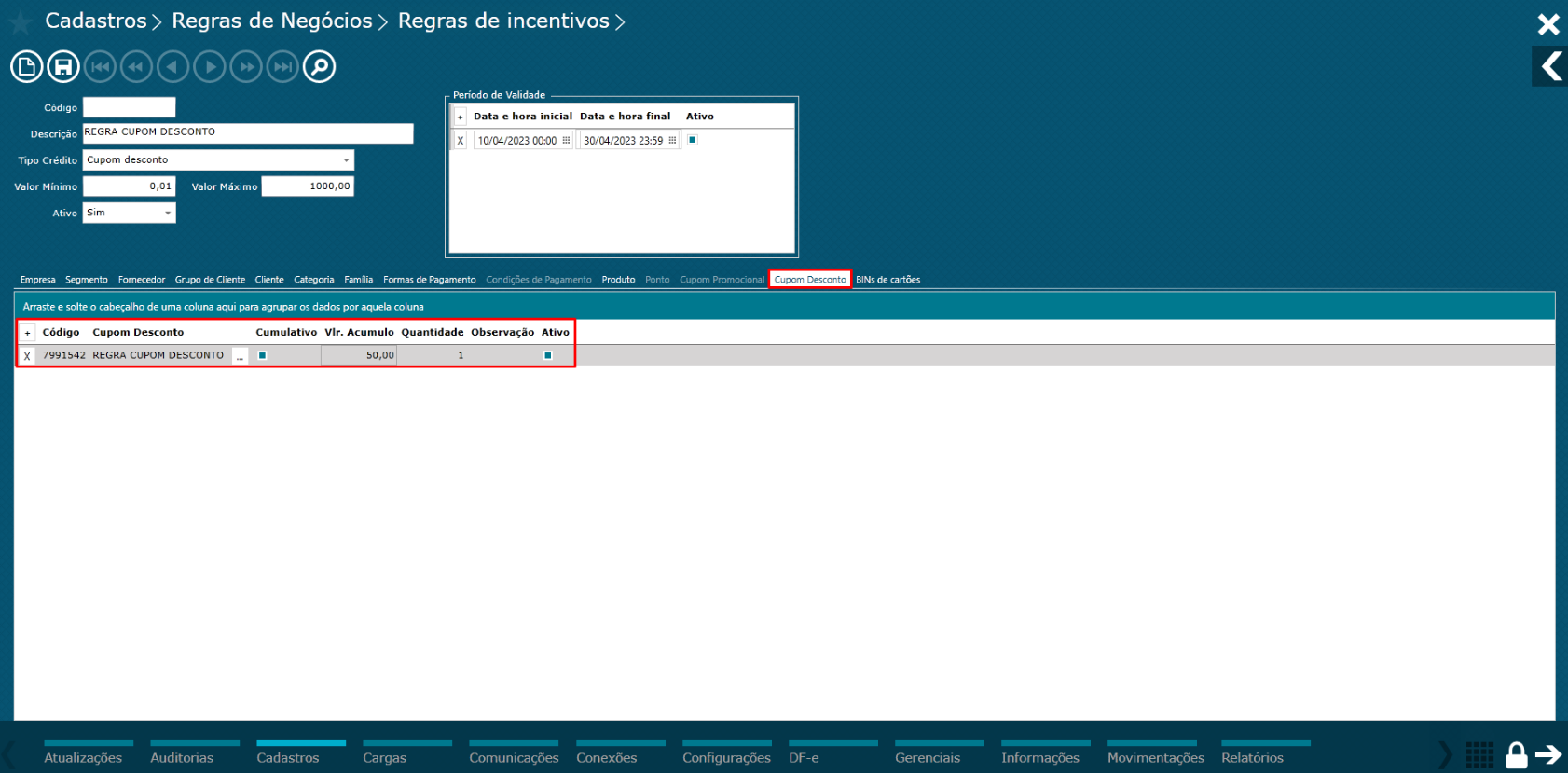Switch to the Fornecedor tab
This screenshot has height=773, width=1568.
142,280
